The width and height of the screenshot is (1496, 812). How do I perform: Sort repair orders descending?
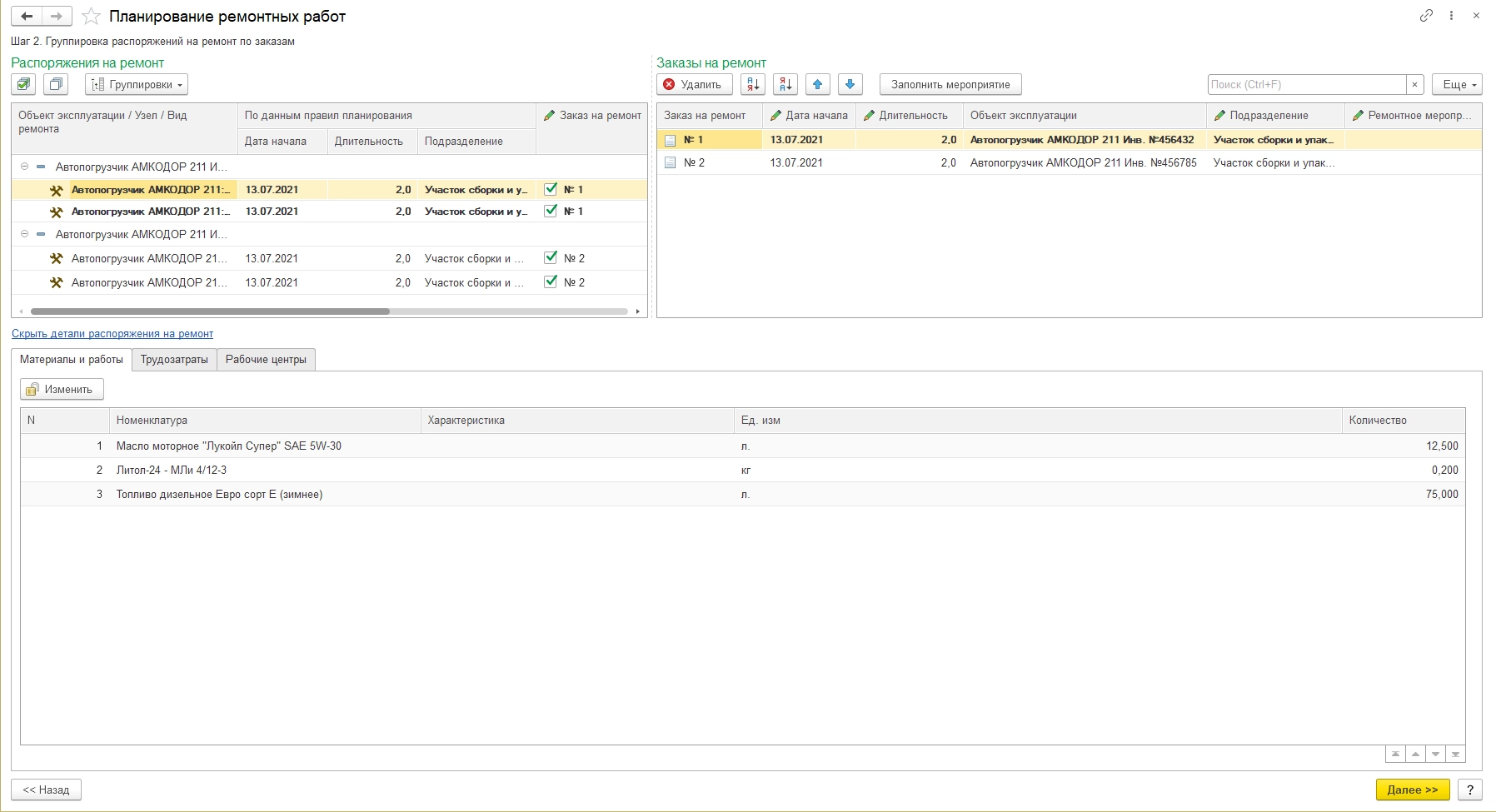point(785,84)
